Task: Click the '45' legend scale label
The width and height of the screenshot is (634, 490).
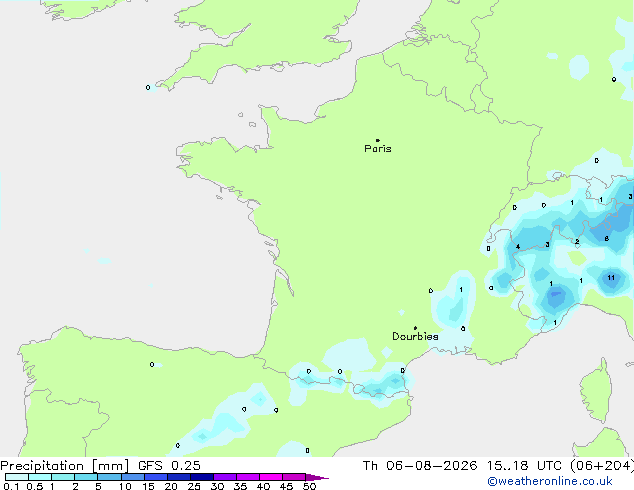Action: pos(286,486)
